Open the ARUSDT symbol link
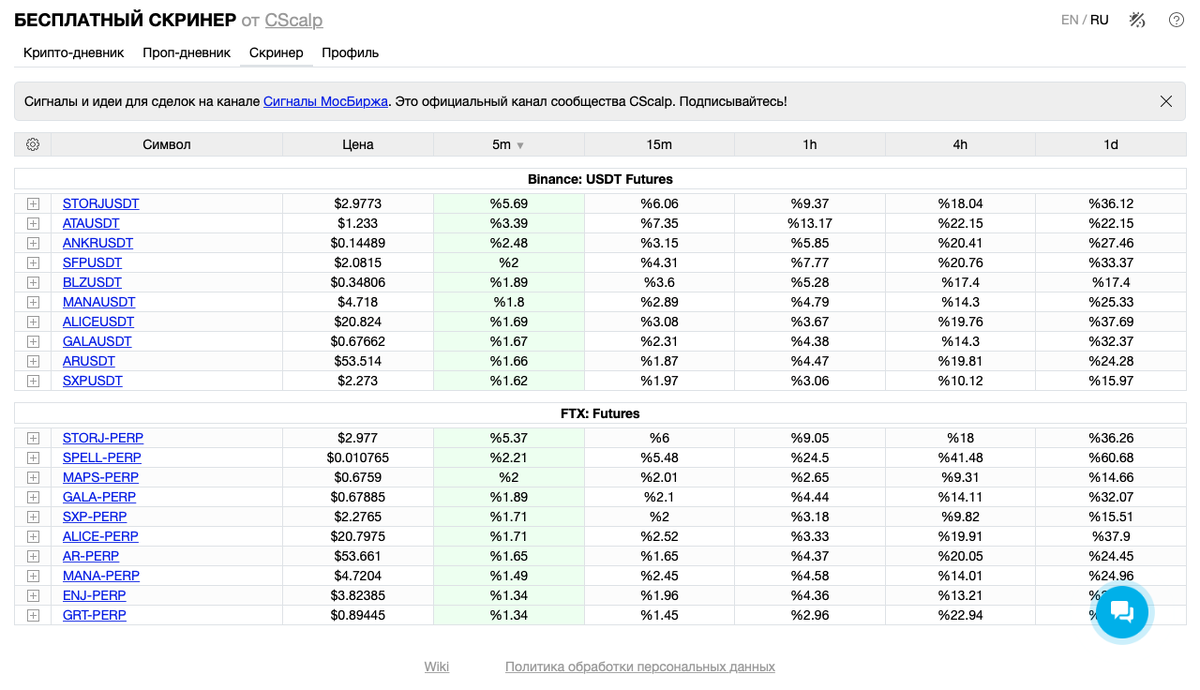The height and width of the screenshot is (690, 1200). (x=89, y=361)
